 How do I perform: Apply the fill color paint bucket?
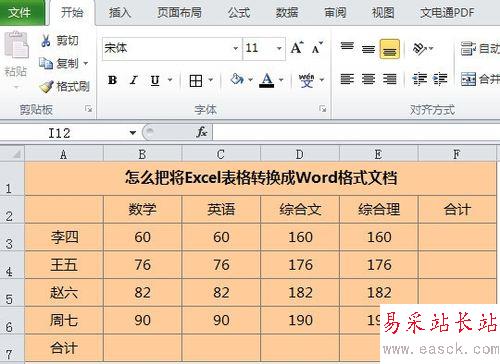click(x=237, y=80)
